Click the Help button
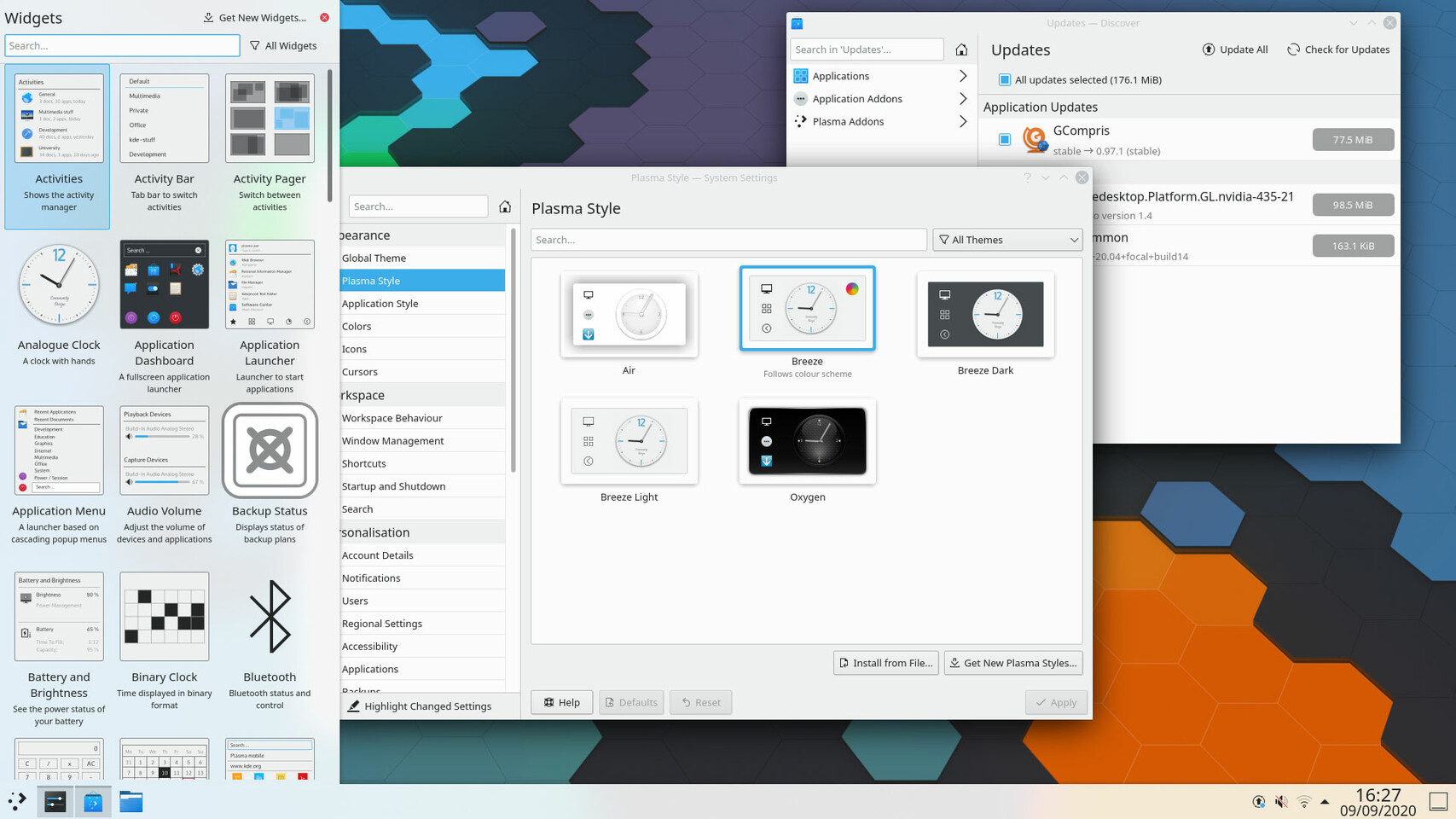 pos(562,702)
